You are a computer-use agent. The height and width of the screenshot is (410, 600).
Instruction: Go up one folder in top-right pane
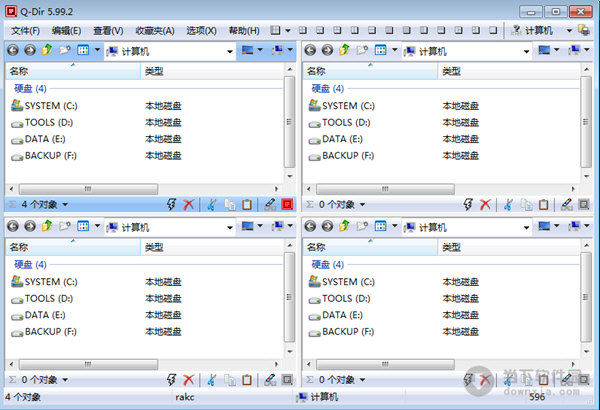coord(344,50)
